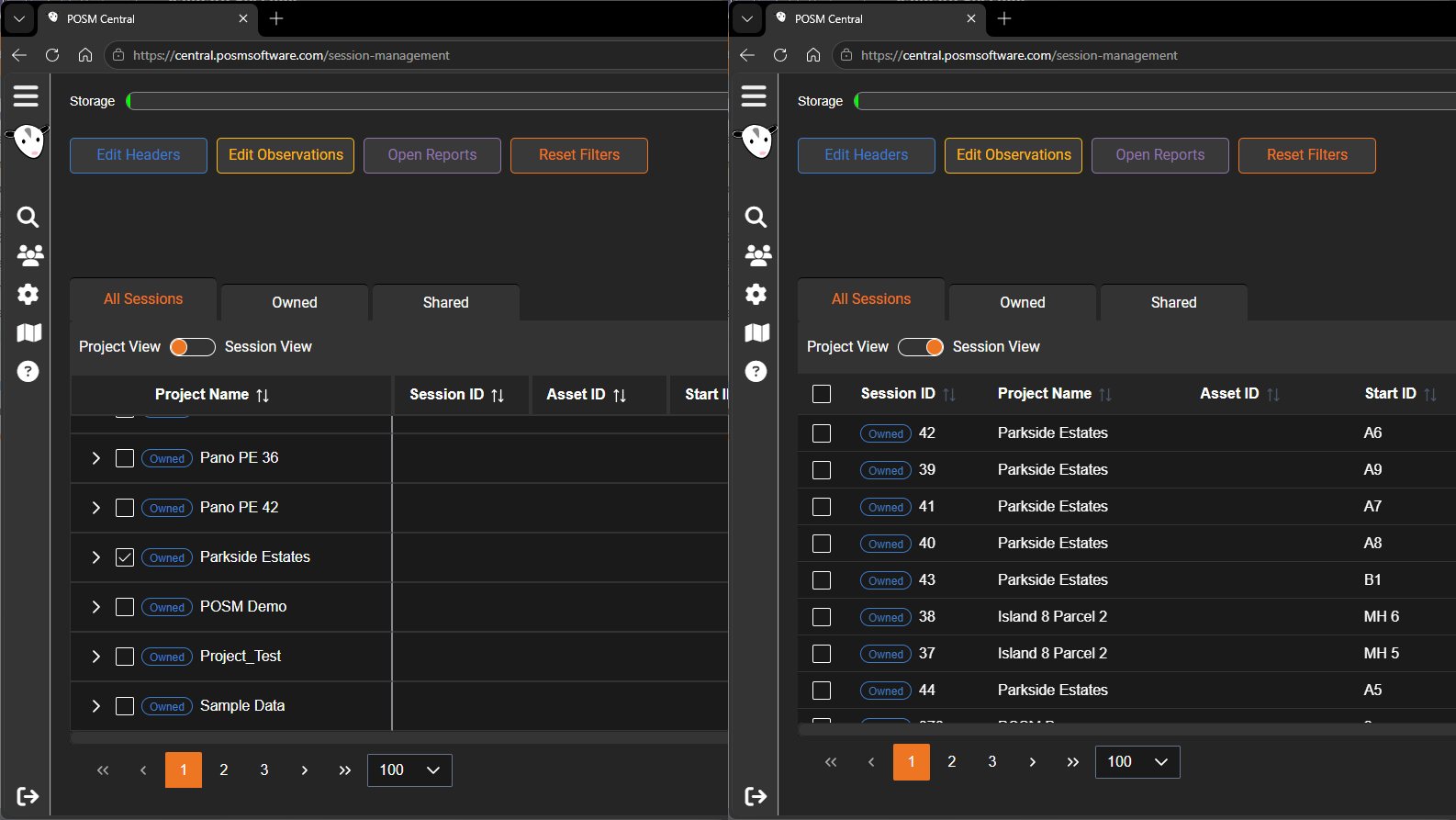Check the Sample Data project checkbox
Viewport: 1456px width, 820px height.
(x=125, y=706)
